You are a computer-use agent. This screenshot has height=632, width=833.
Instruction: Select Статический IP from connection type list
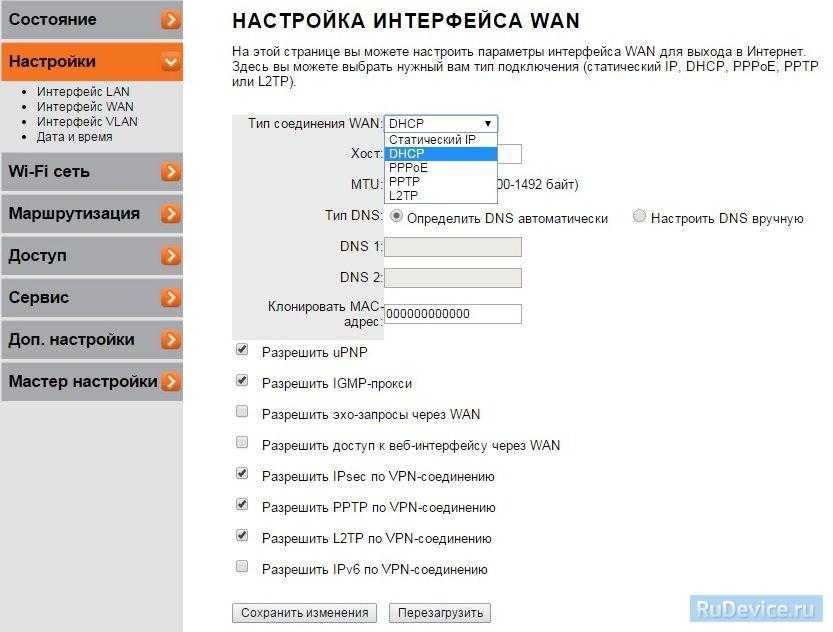pos(440,140)
